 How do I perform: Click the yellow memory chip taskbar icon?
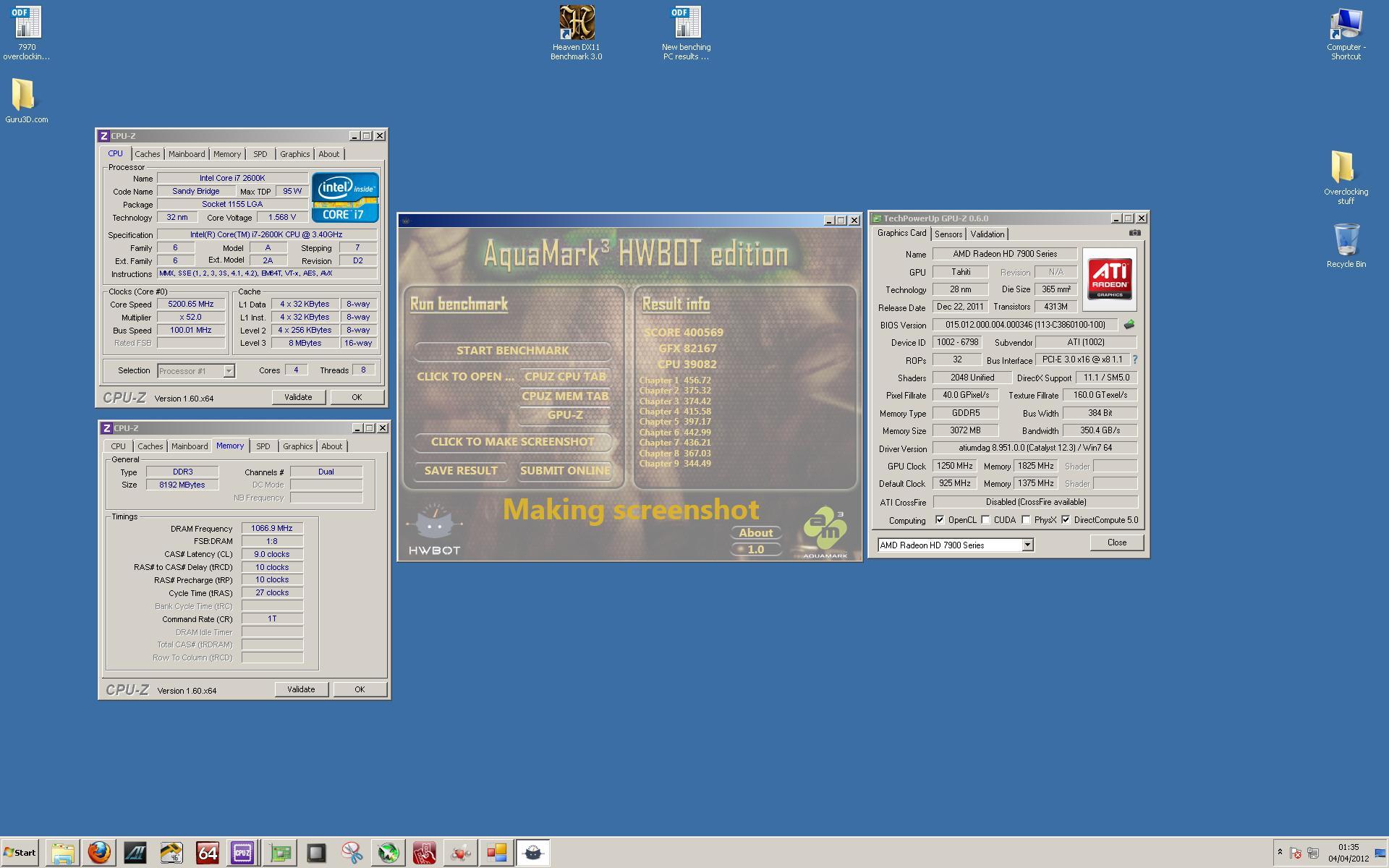[171, 853]
